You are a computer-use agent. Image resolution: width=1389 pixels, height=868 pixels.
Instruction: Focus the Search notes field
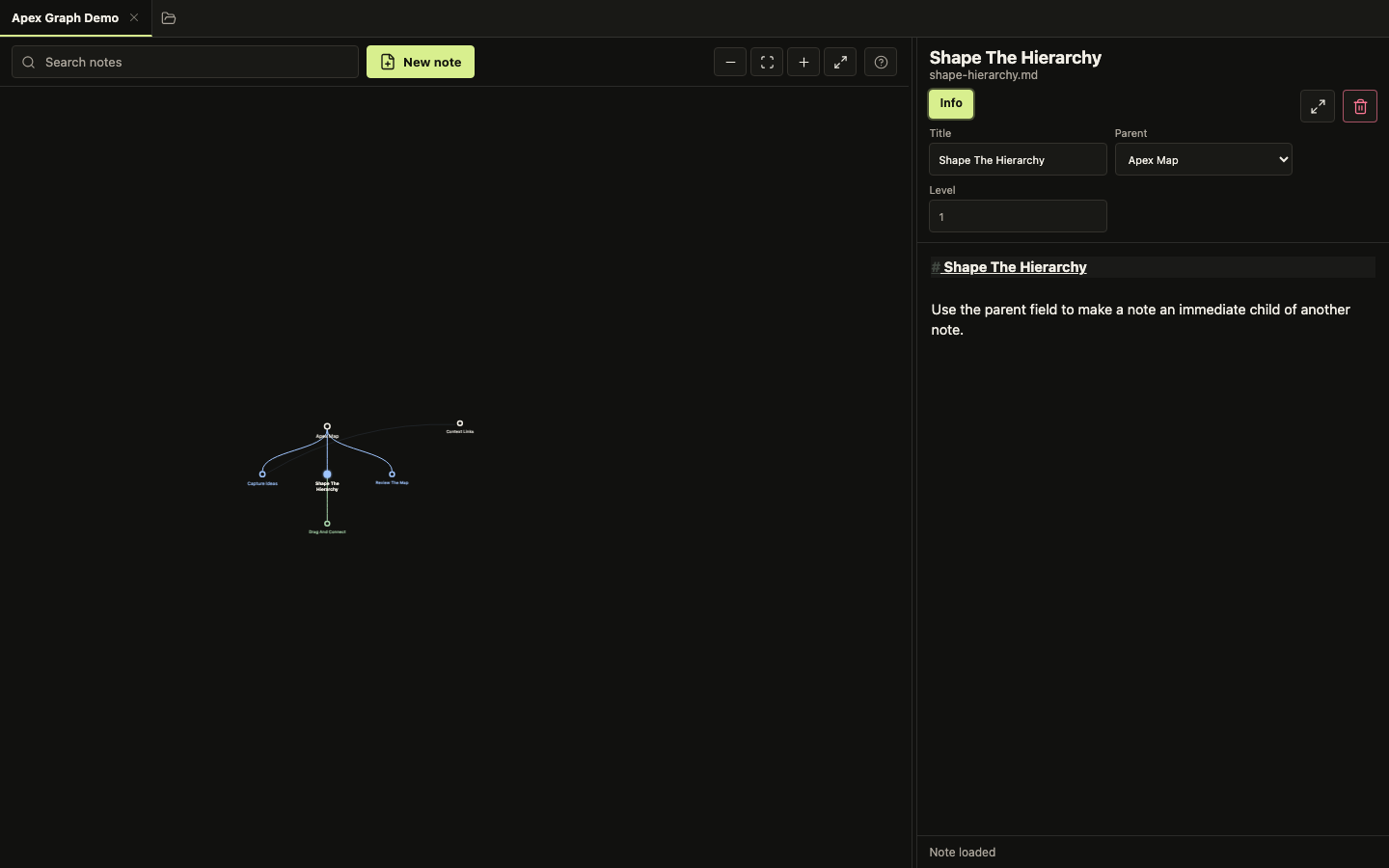click(185, 62)
